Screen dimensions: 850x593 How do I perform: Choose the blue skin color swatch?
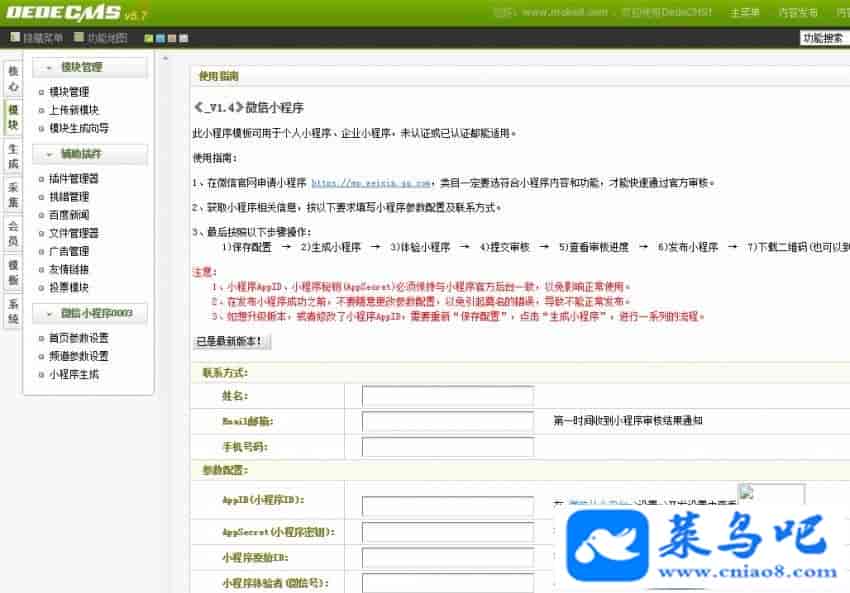point(160,38)
